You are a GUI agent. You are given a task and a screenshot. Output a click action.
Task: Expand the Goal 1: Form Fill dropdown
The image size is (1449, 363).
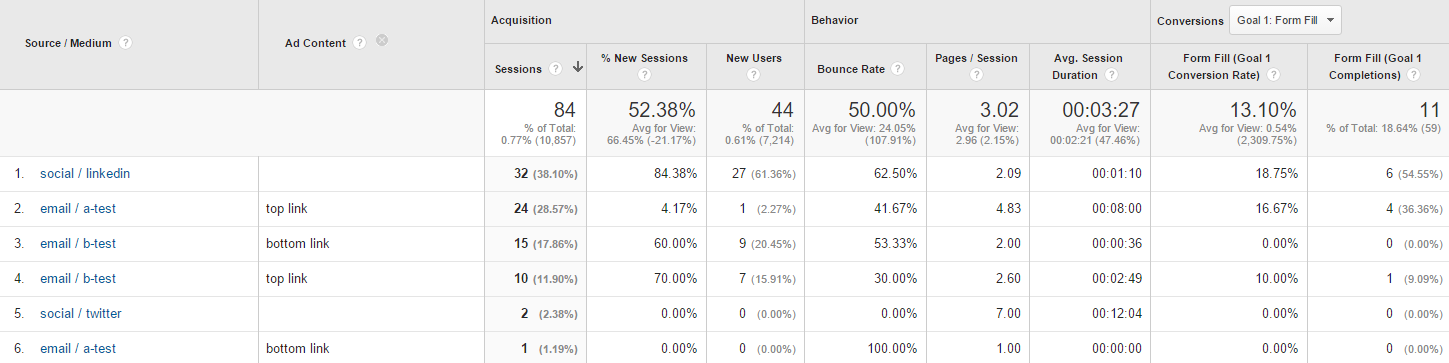pos(1285,20)
